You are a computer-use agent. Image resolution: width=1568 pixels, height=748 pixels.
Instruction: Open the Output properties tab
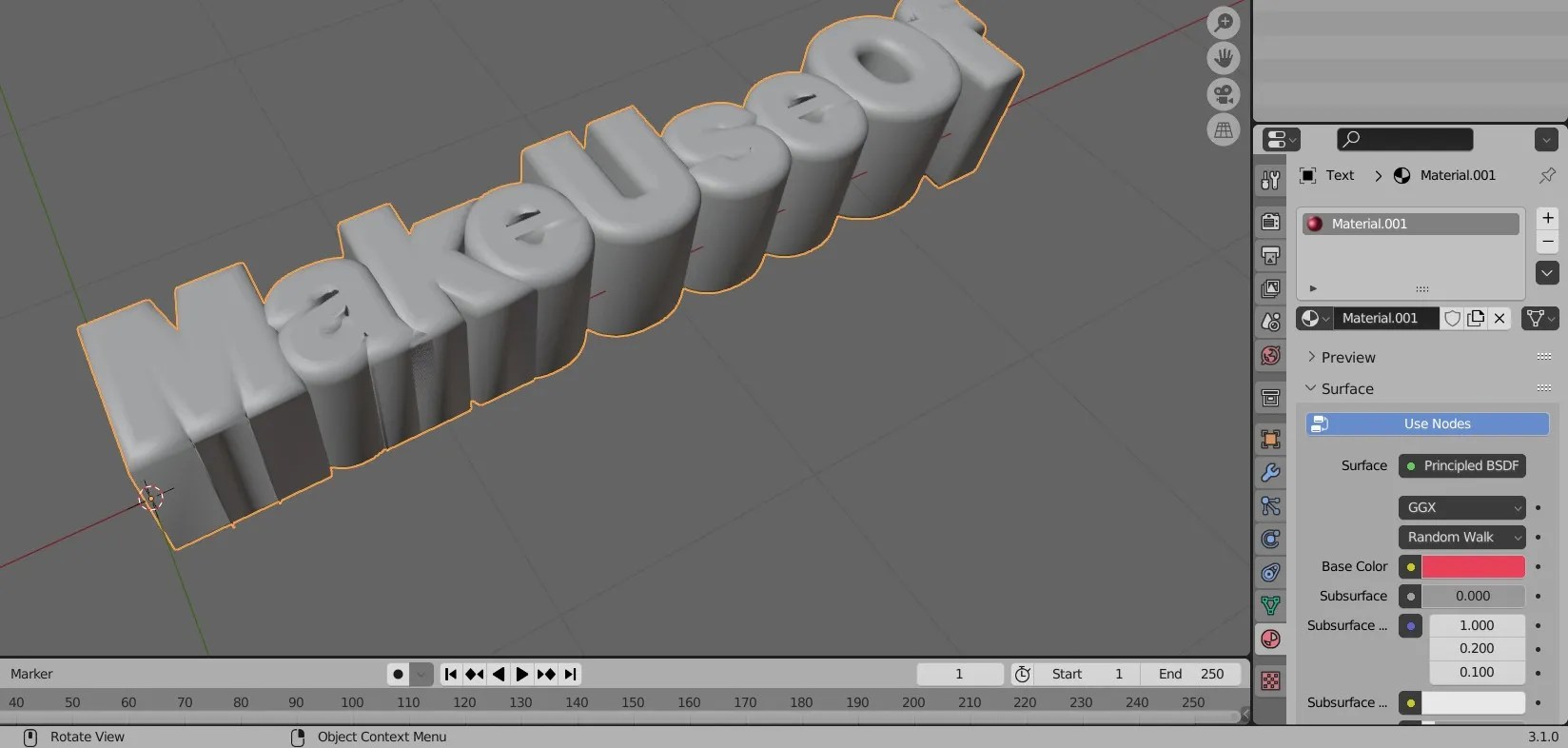[1270, 255]
